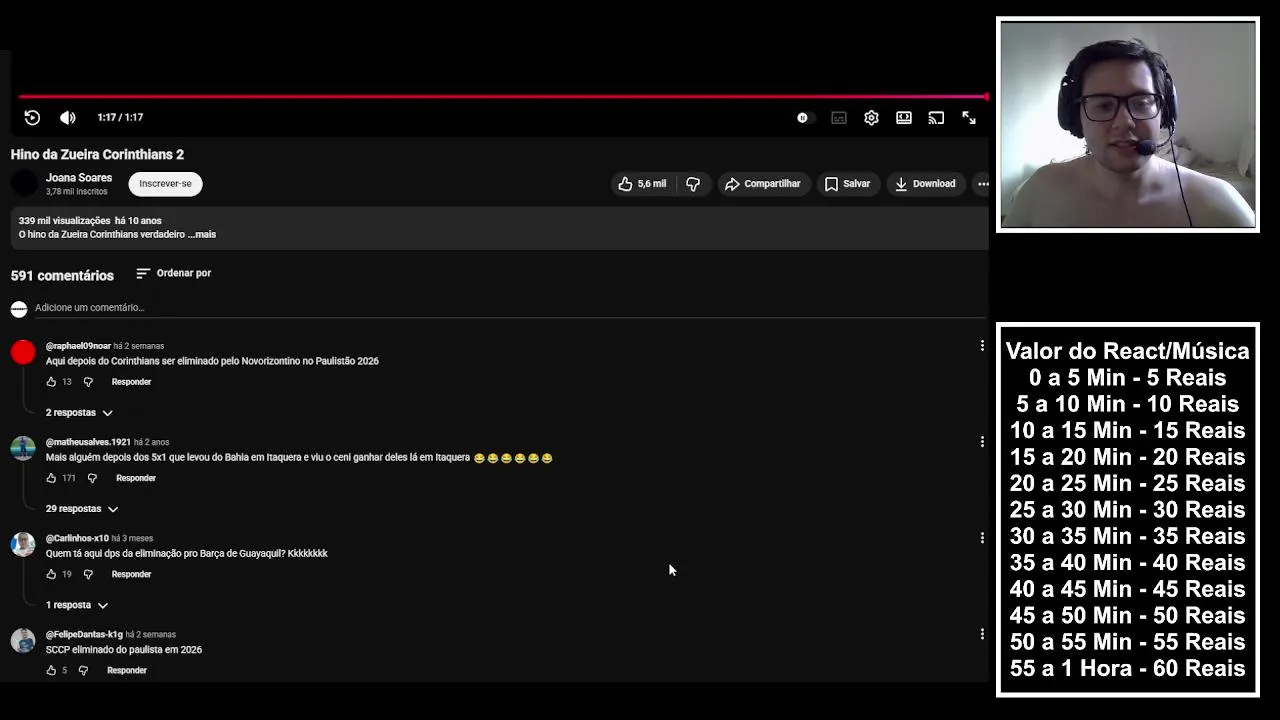1280x720 pixels.
Task: Click Download button under video
Action: click(925, 184)
